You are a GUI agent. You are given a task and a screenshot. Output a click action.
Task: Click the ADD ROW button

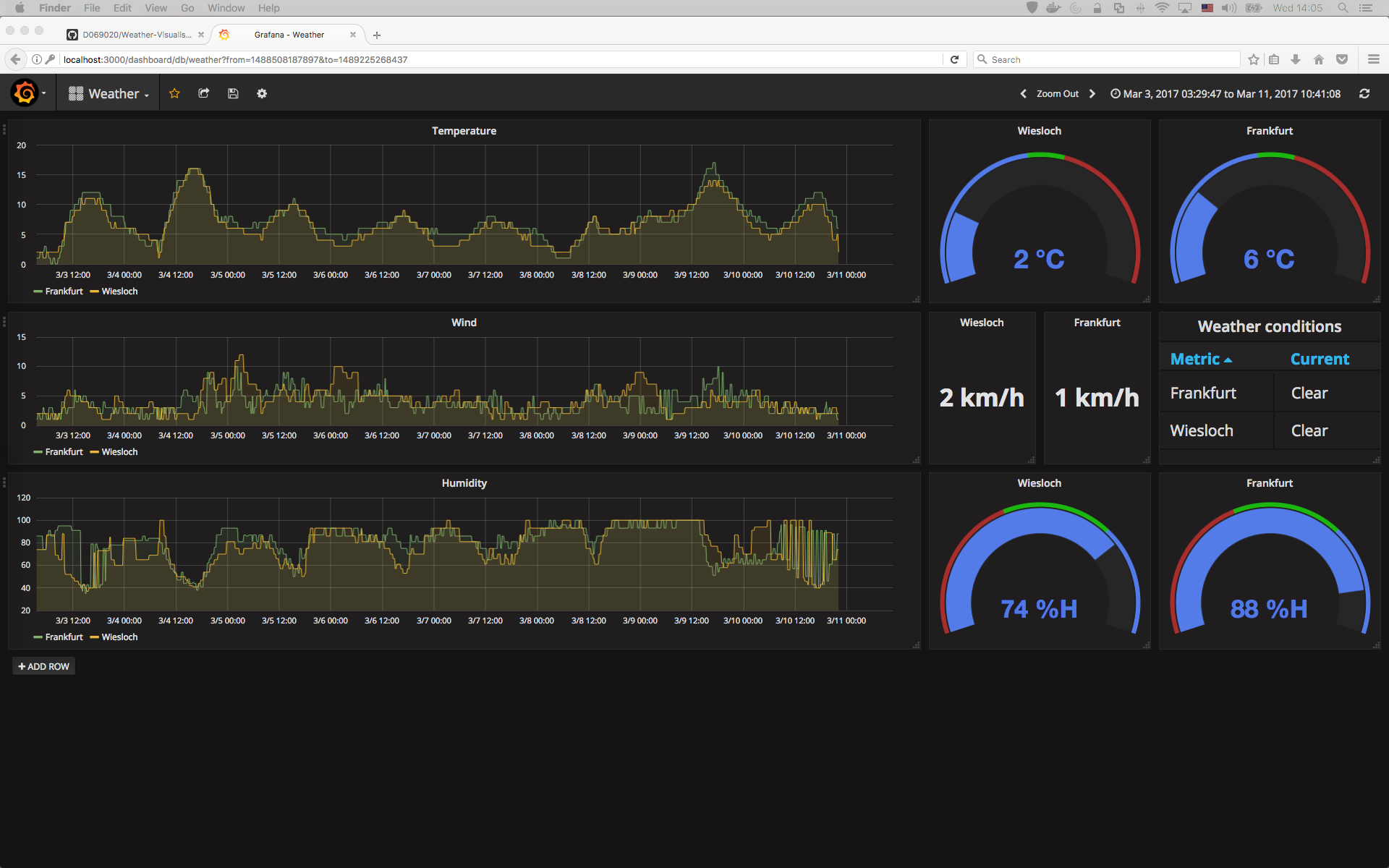pos(43,666)
